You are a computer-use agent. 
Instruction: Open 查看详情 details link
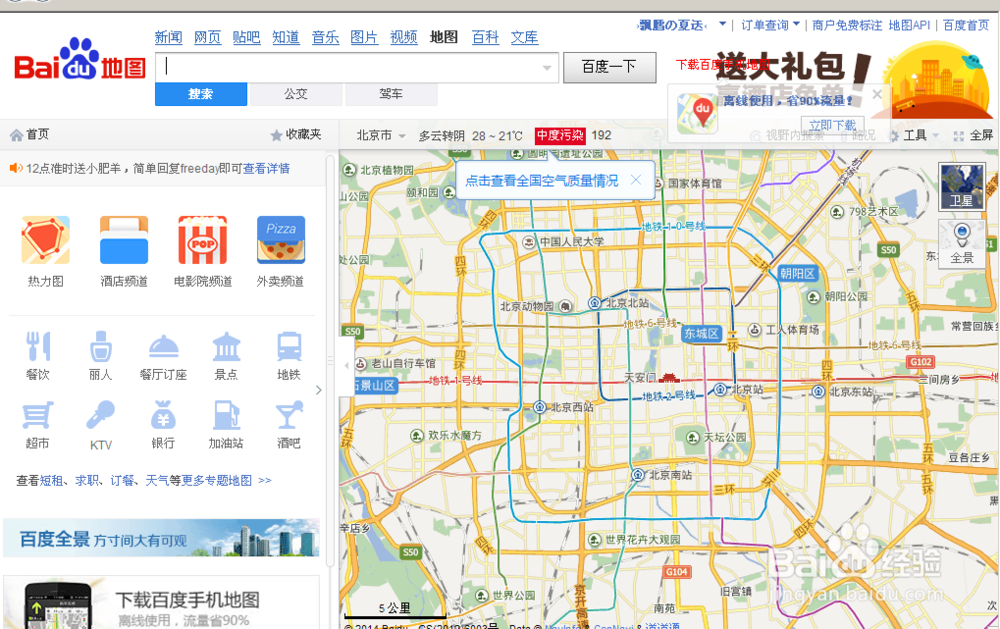pos(267,168)
